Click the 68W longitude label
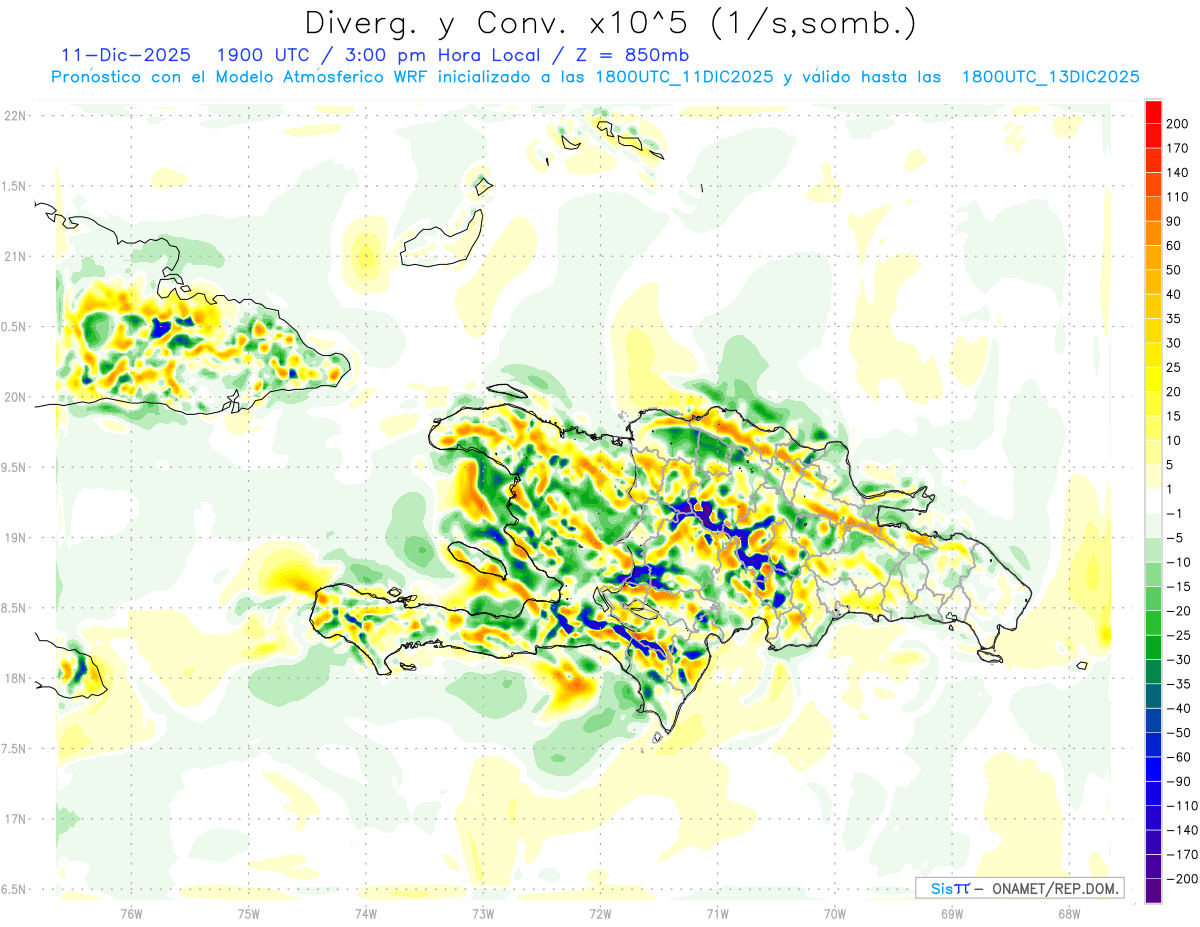Image resolution: width=1200 pixels, height=927 pixels. 1068,914
